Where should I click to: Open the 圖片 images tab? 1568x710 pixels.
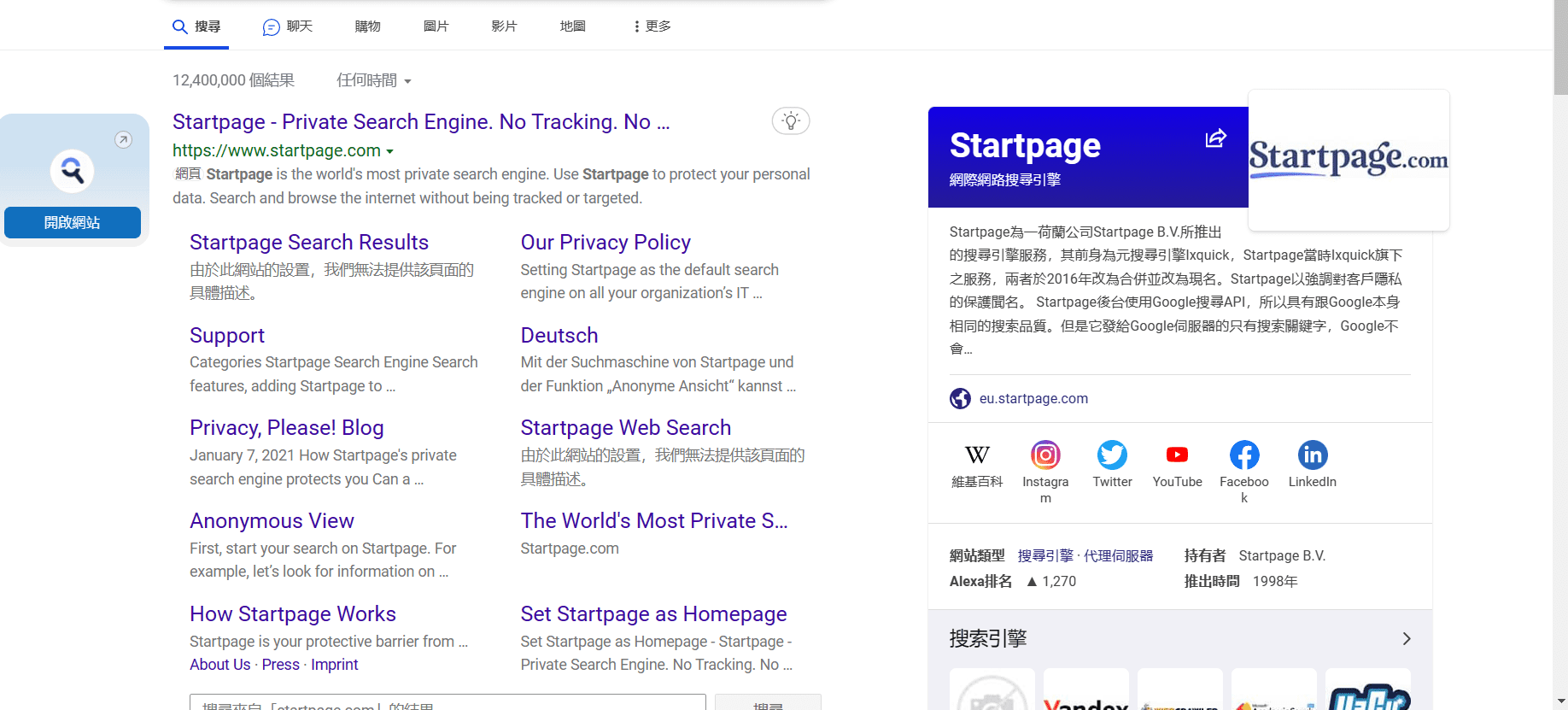pos(436,26)
